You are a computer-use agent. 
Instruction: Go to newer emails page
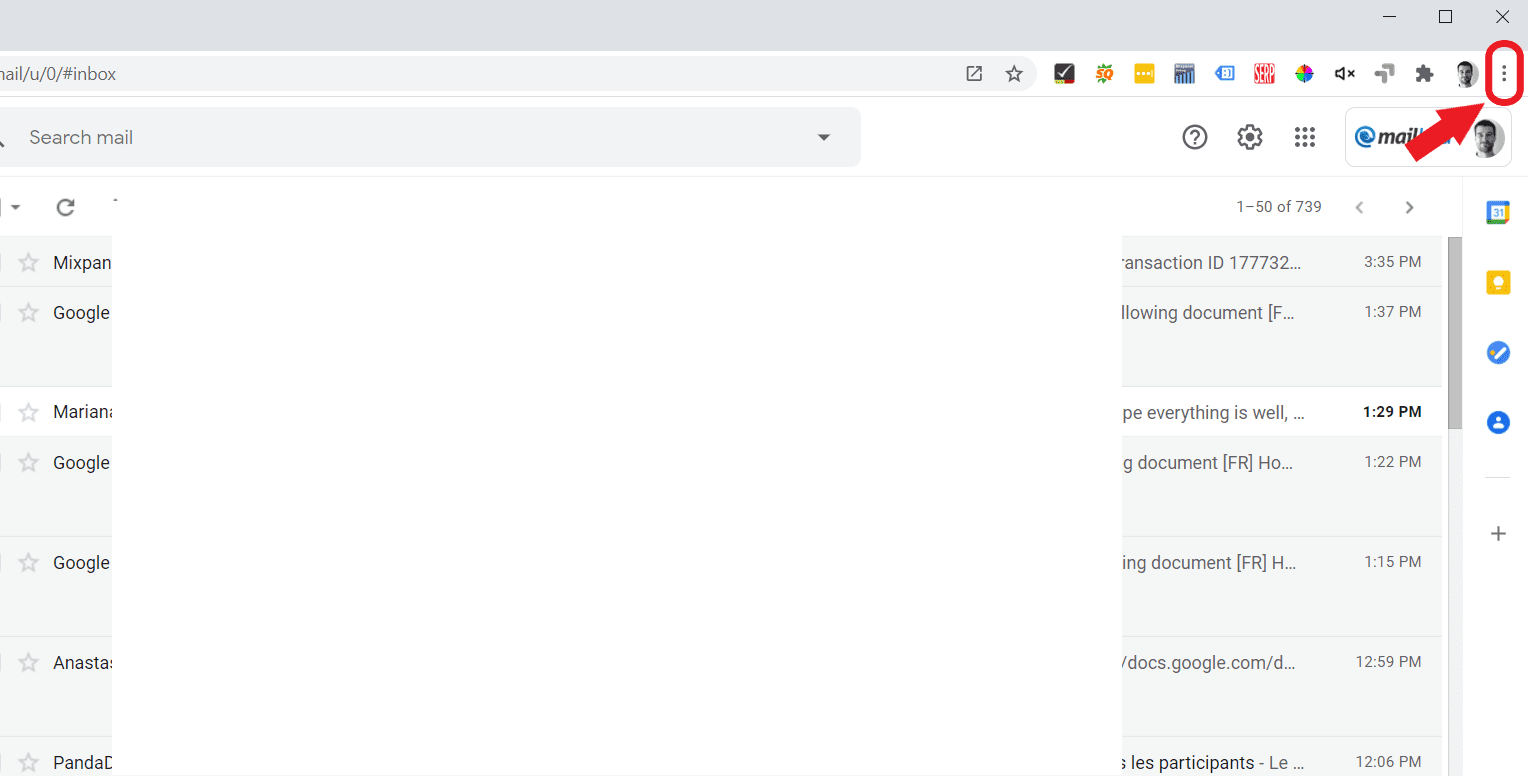pos(1359,207)
